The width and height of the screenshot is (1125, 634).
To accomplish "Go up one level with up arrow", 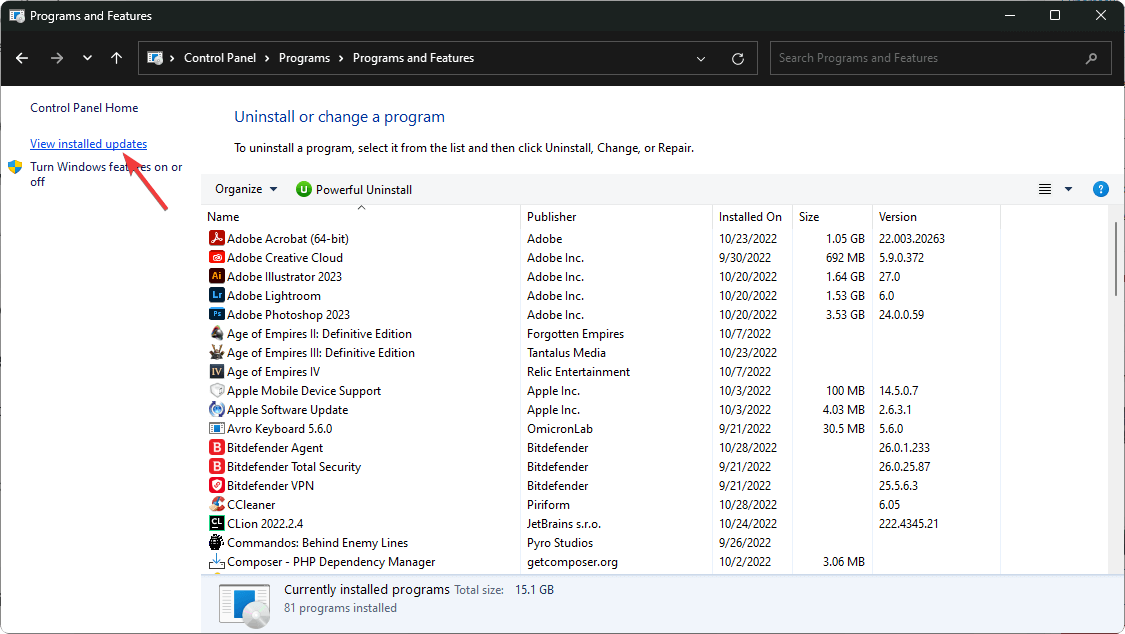I will click(117, 58).
